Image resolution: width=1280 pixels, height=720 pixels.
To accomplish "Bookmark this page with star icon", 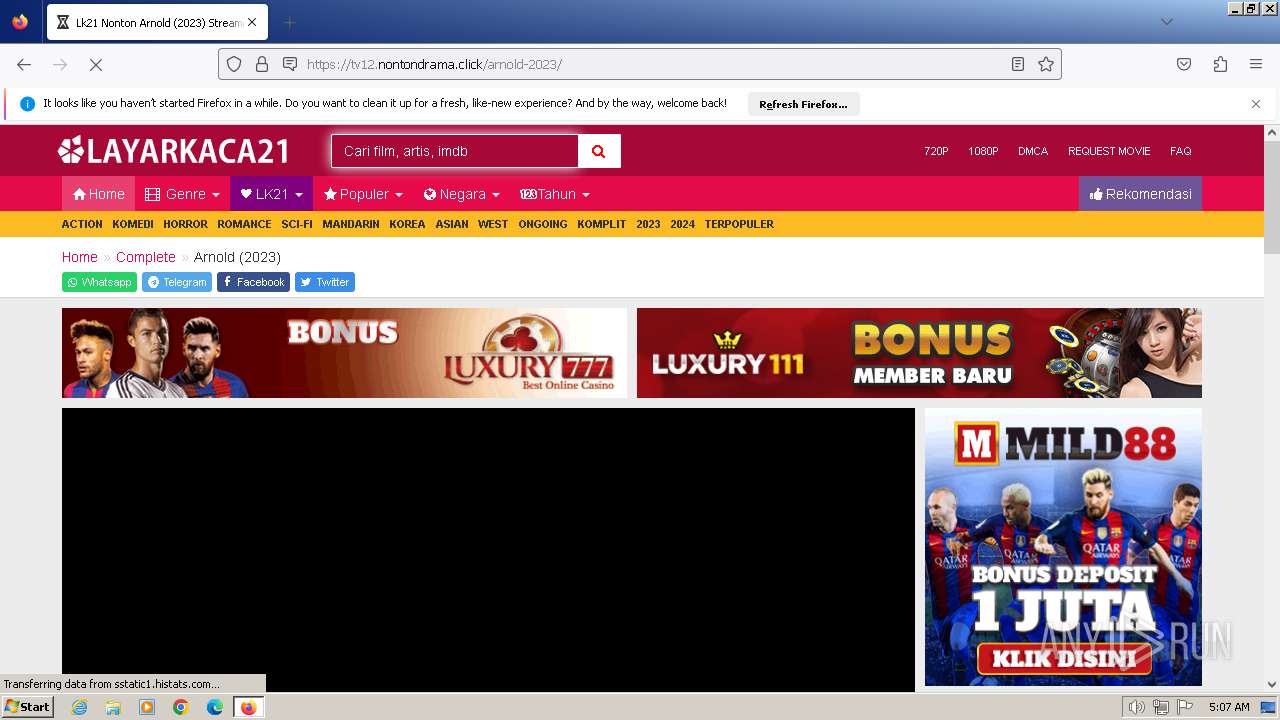I will [x=1046, y=64].
